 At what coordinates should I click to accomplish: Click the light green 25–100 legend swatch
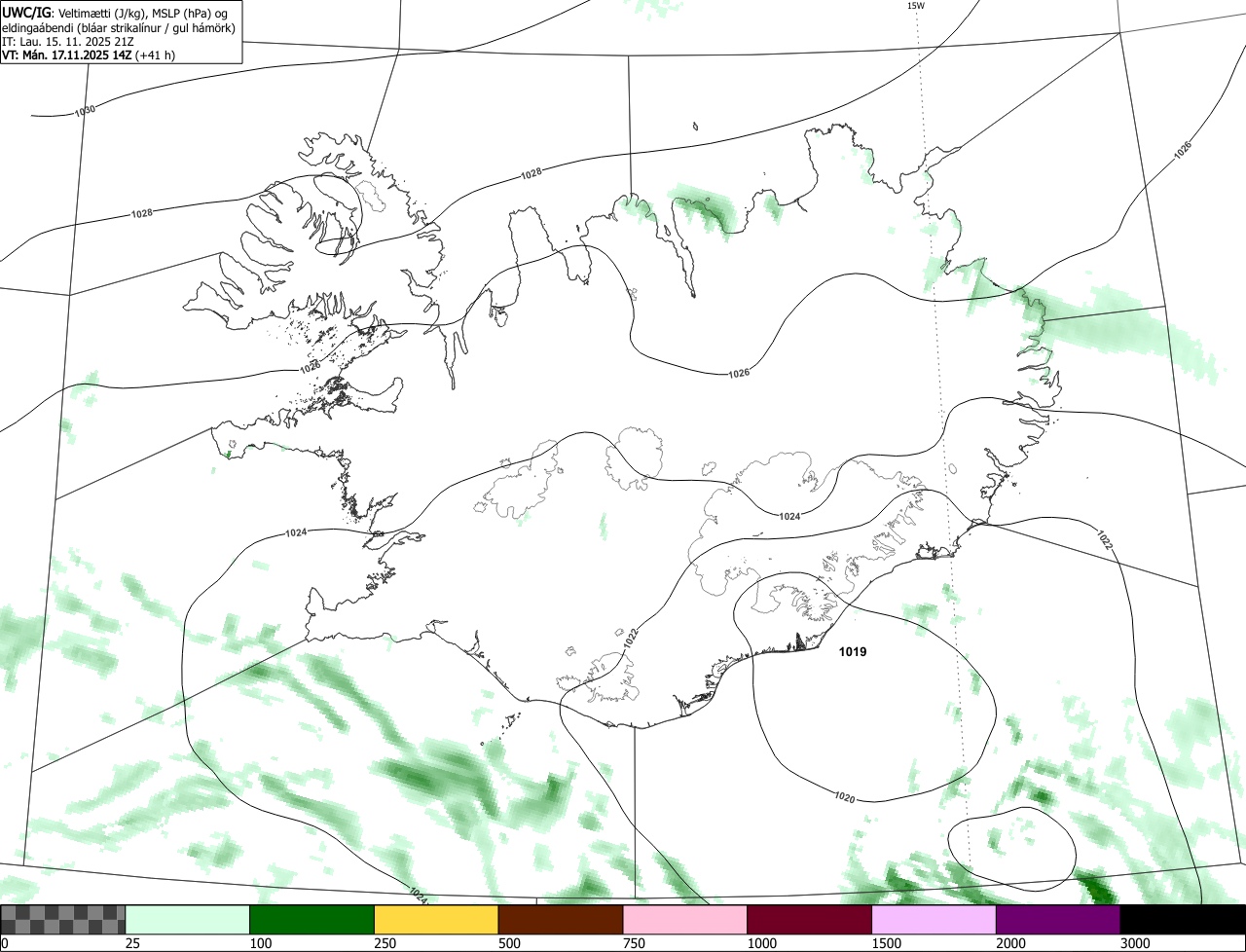pyautogui.click(x=188, y=919)
